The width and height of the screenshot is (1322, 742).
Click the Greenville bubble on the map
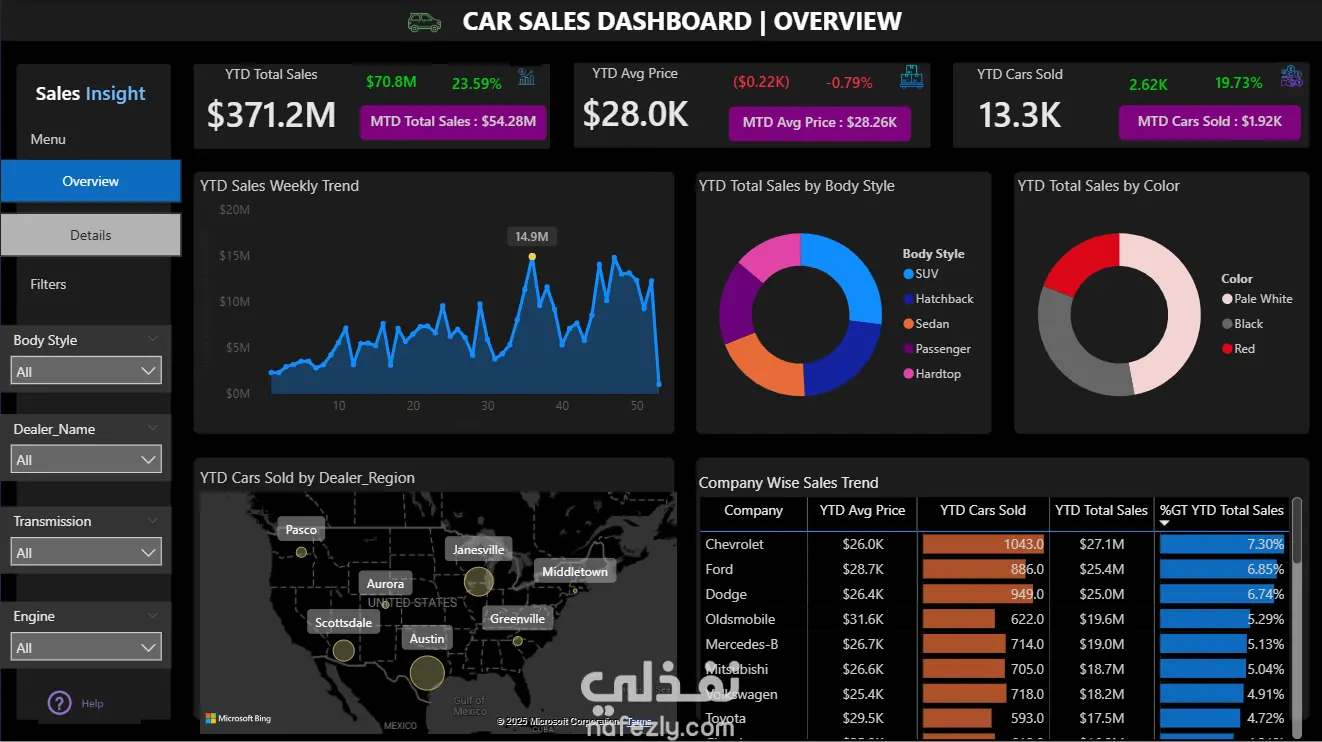tap(517, 641)
